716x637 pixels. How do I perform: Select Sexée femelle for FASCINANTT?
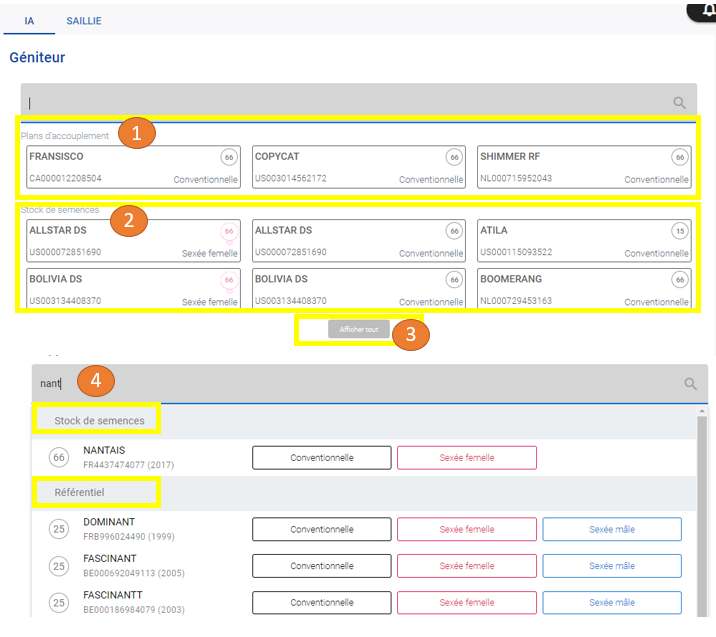pyautogui.click(x=467, y=602)
